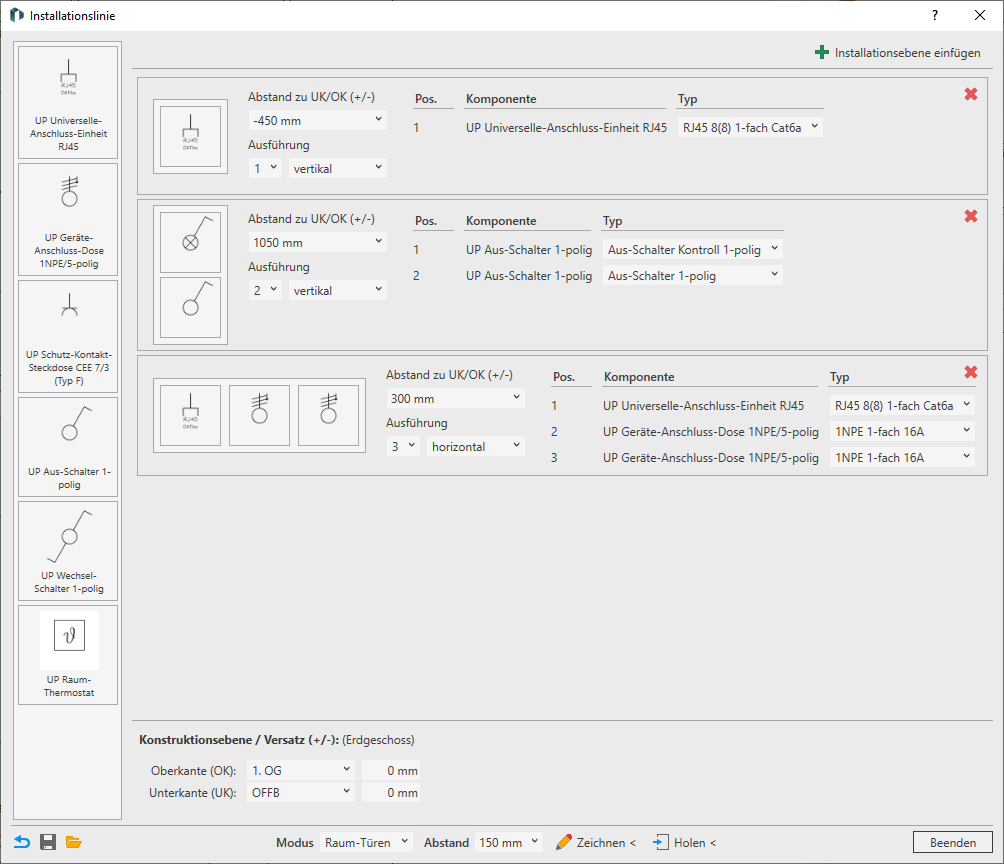Open the Abstand 150 mm dropdown
The image size is (1004, 864).
tap(509, 842)
